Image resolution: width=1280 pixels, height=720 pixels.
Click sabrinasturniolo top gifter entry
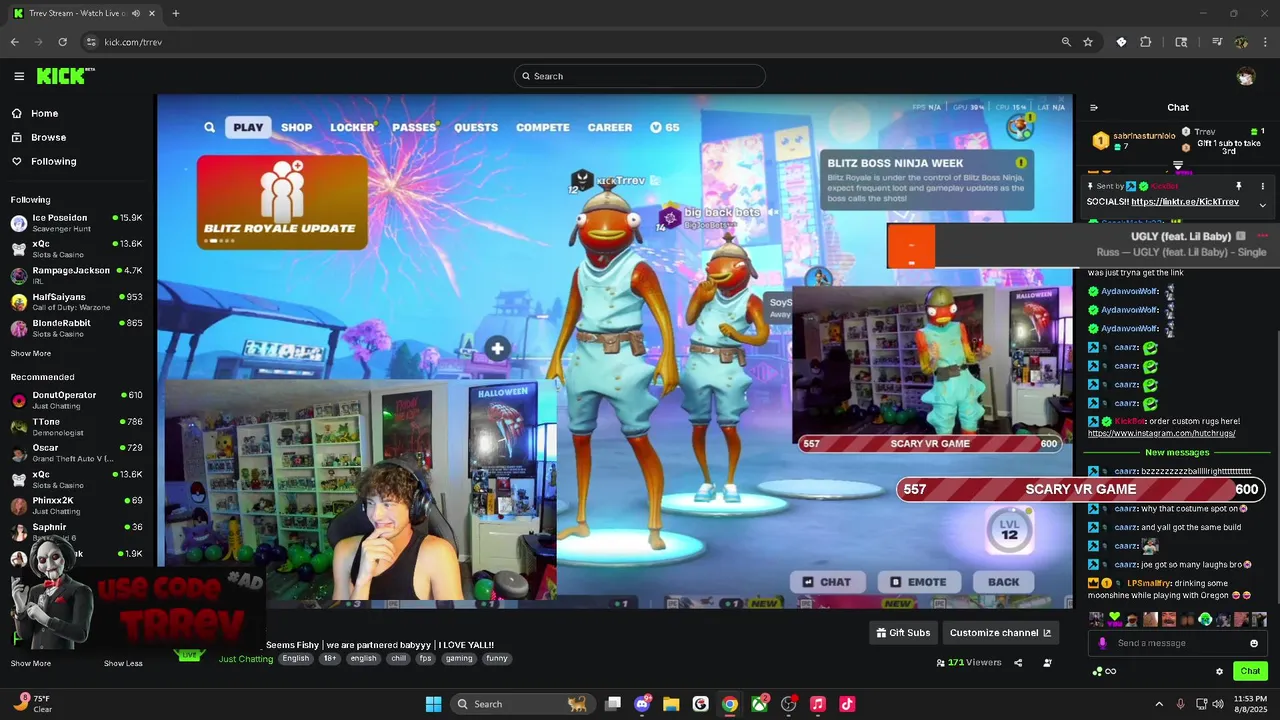click(x=1134, y=141)
